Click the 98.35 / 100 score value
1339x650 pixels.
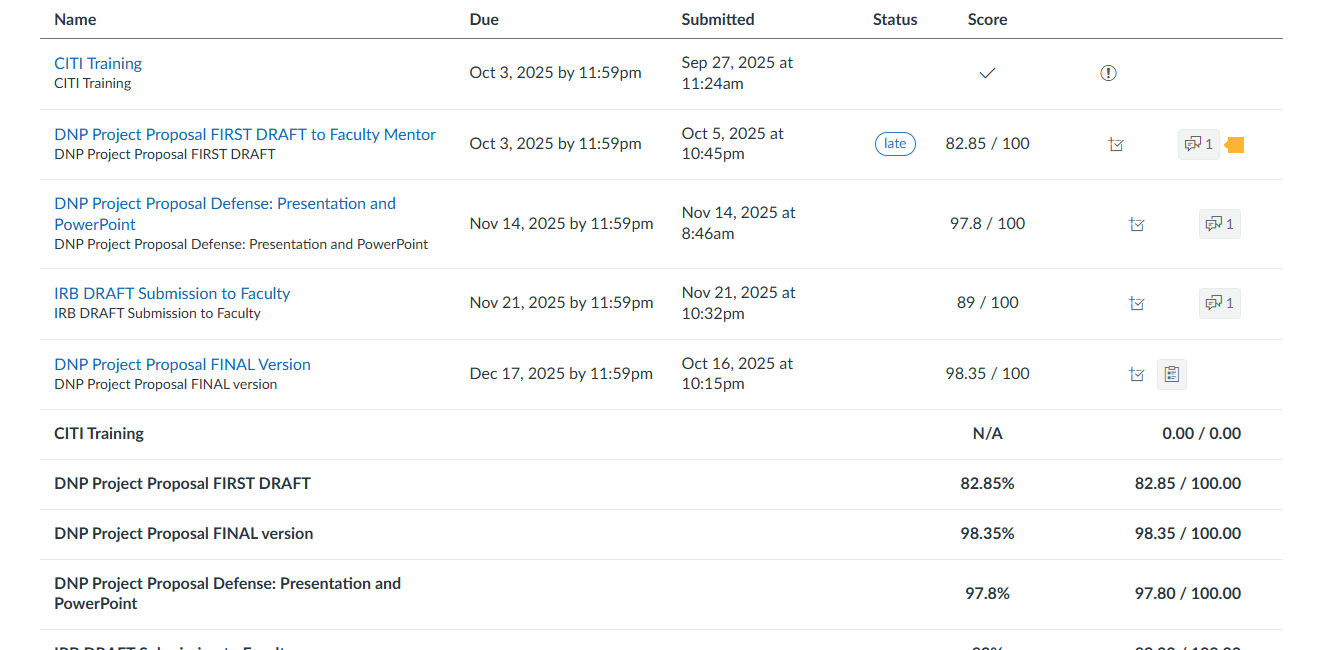[987, 374]
